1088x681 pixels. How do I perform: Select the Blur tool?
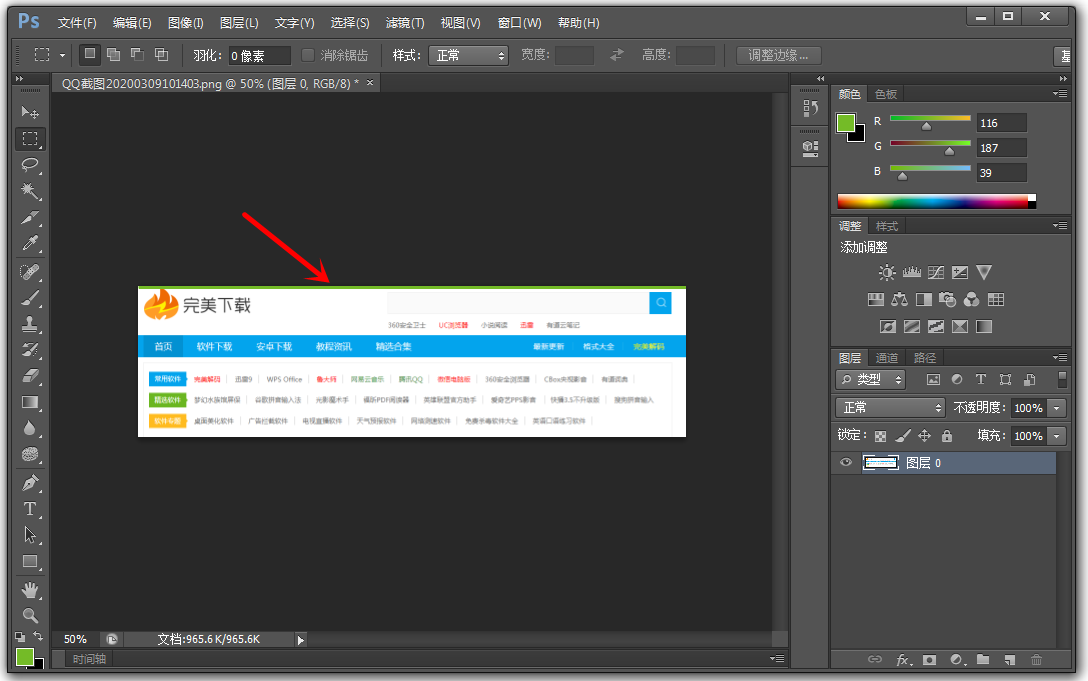pos(30,428)
